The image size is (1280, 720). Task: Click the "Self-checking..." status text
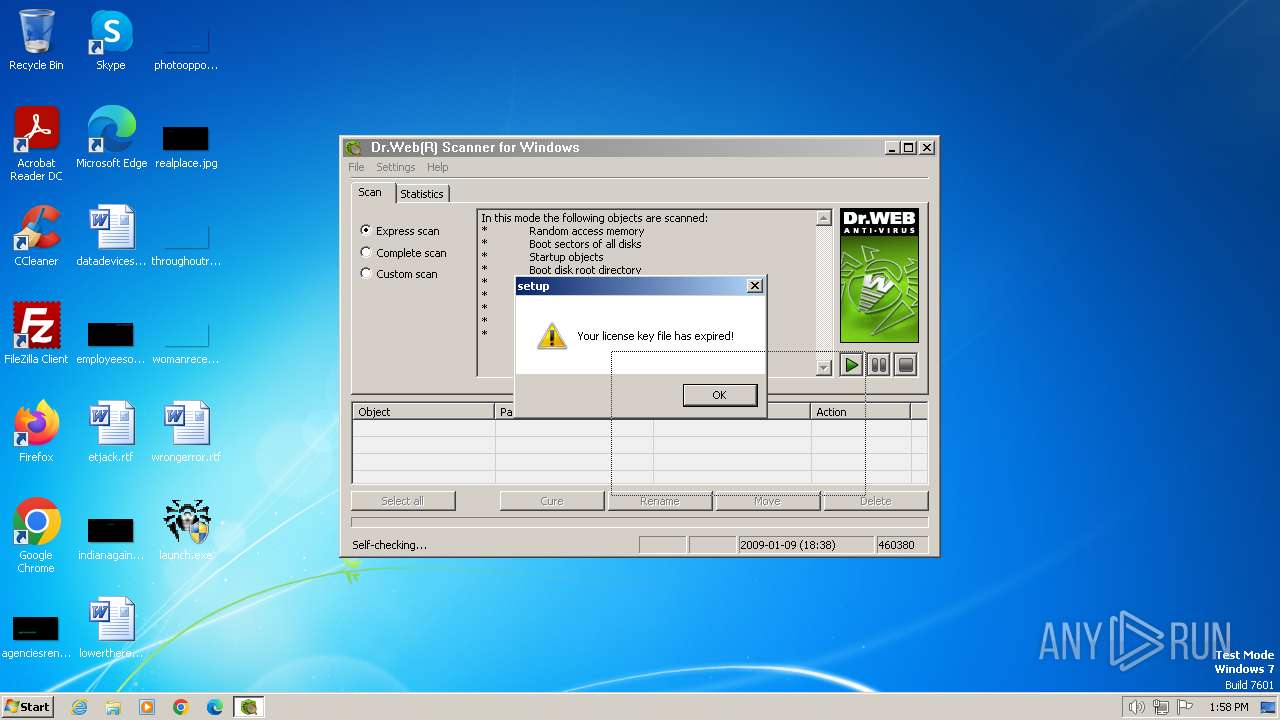coord(390,545)
